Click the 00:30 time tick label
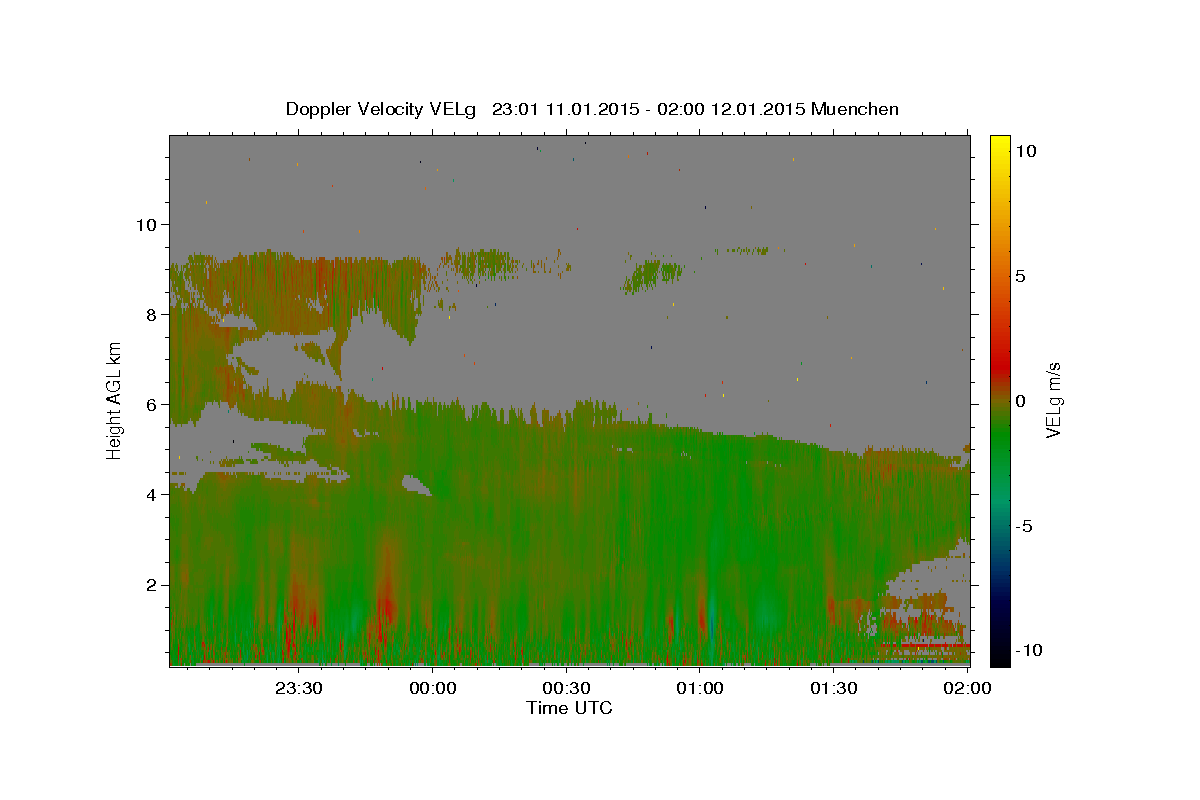Image resolution: width=1200 pixels, height=800 pixels. click(x=566, y=688)
